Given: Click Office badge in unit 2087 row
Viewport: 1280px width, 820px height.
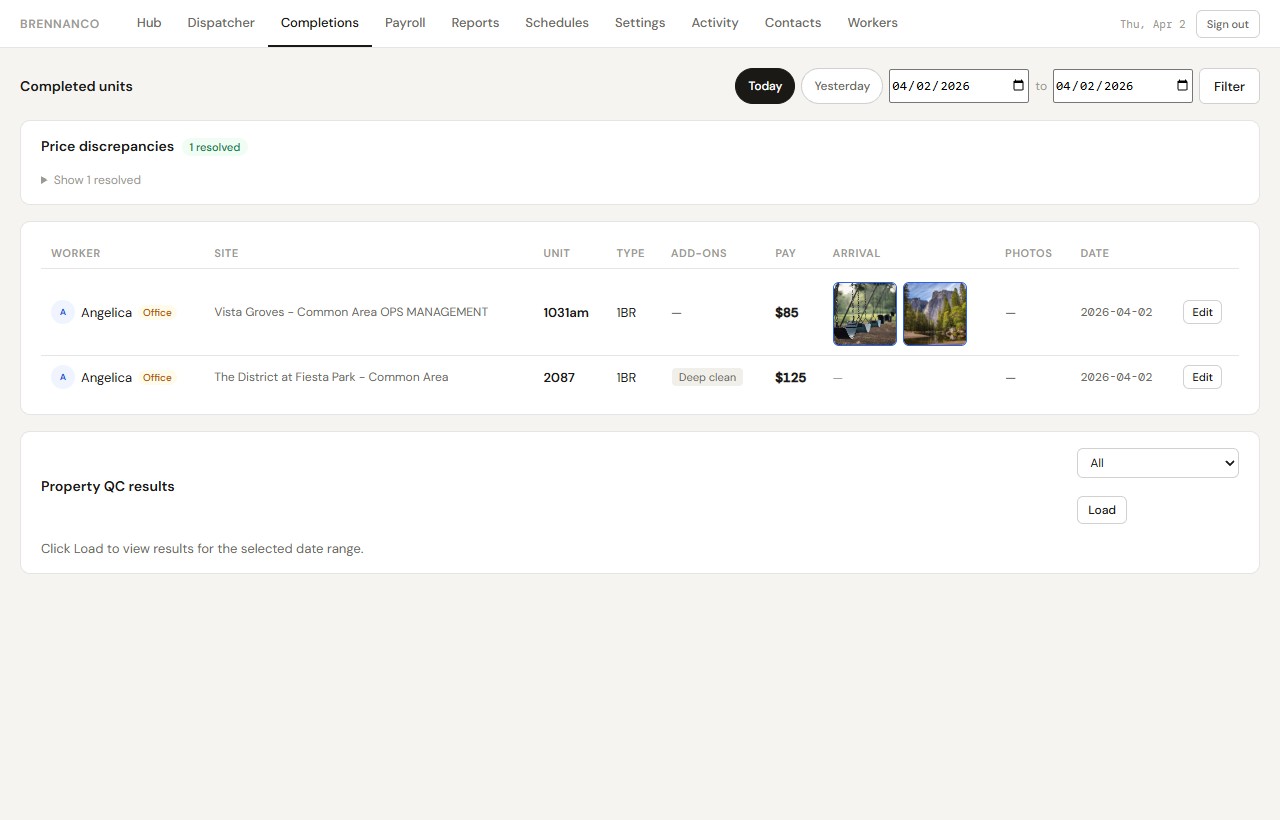Looking at the screenshot, I should [x=157, y=378].
